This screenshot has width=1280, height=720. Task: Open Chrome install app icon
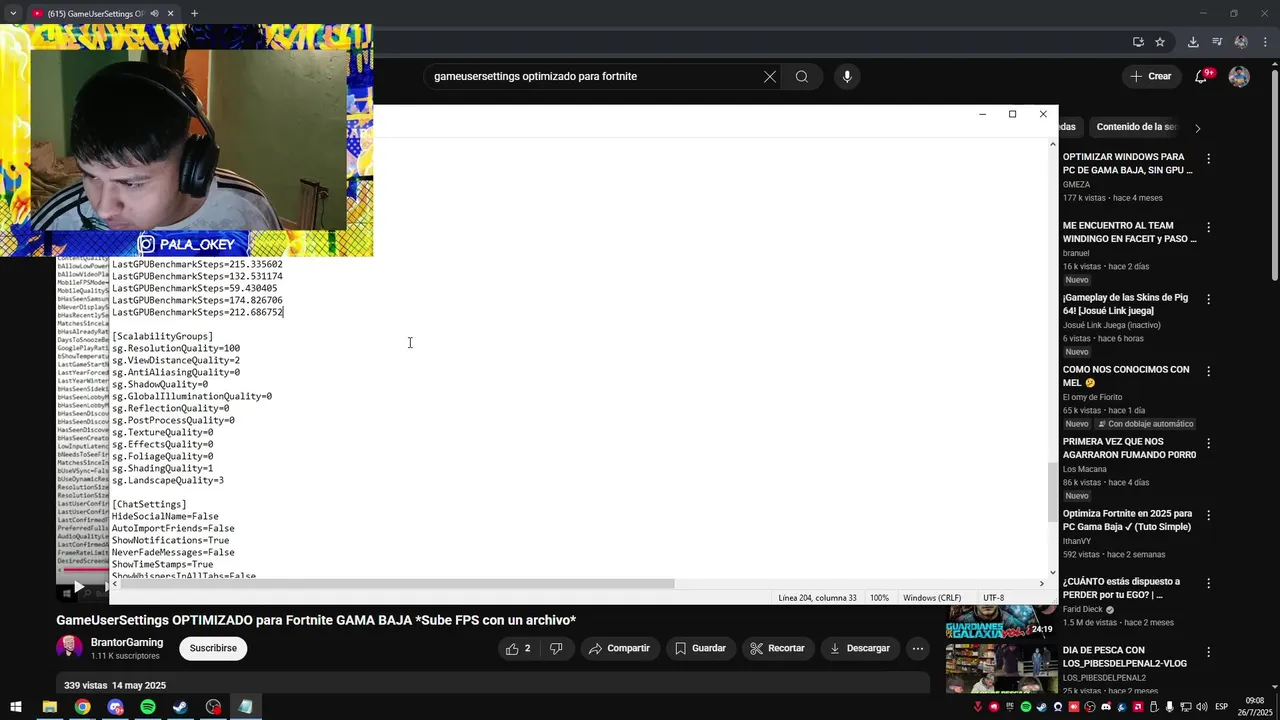1138,42
